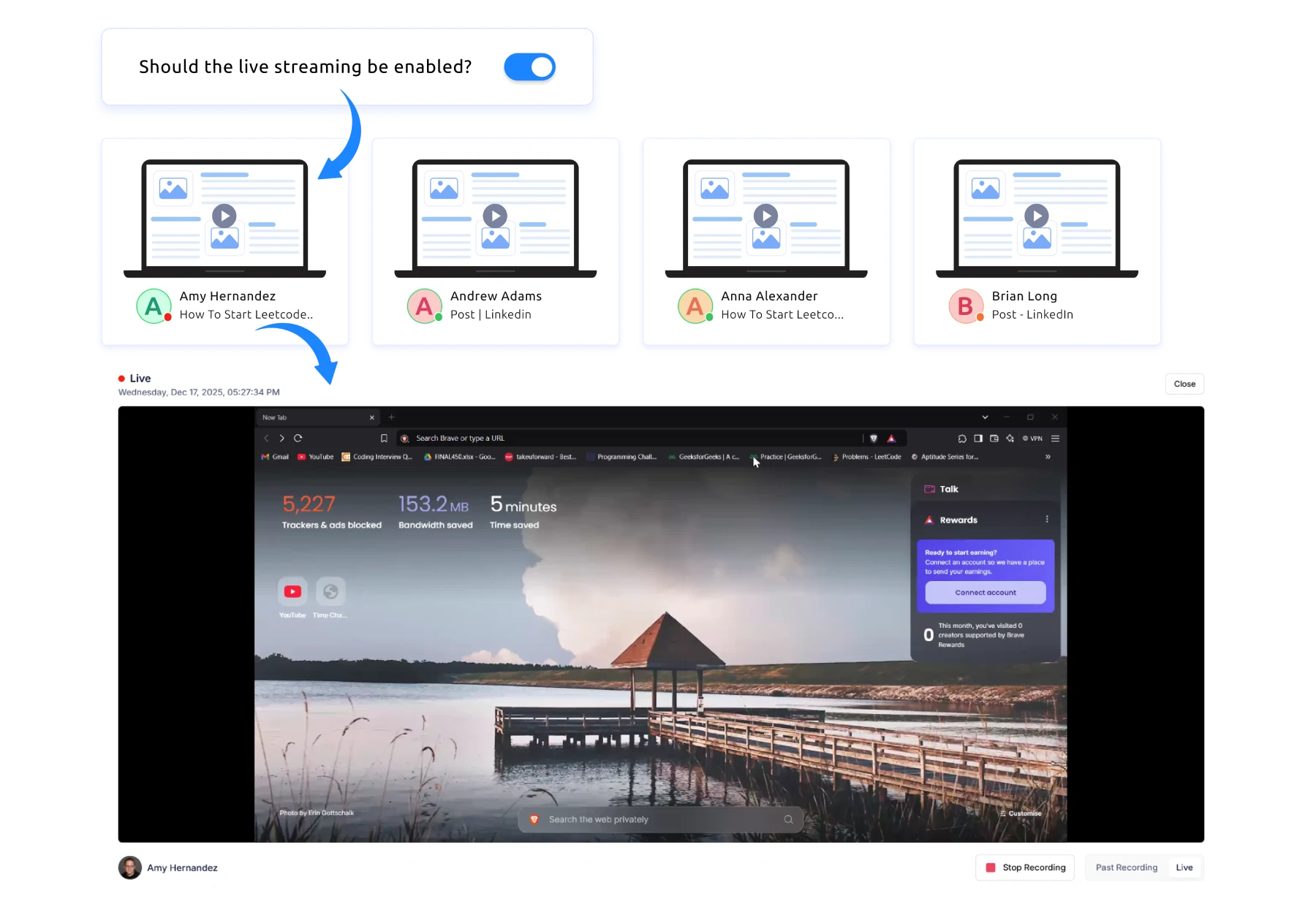Click the Search the web privately field
The width and height of the screenshot is (1316, 918).
pos(658,819)
